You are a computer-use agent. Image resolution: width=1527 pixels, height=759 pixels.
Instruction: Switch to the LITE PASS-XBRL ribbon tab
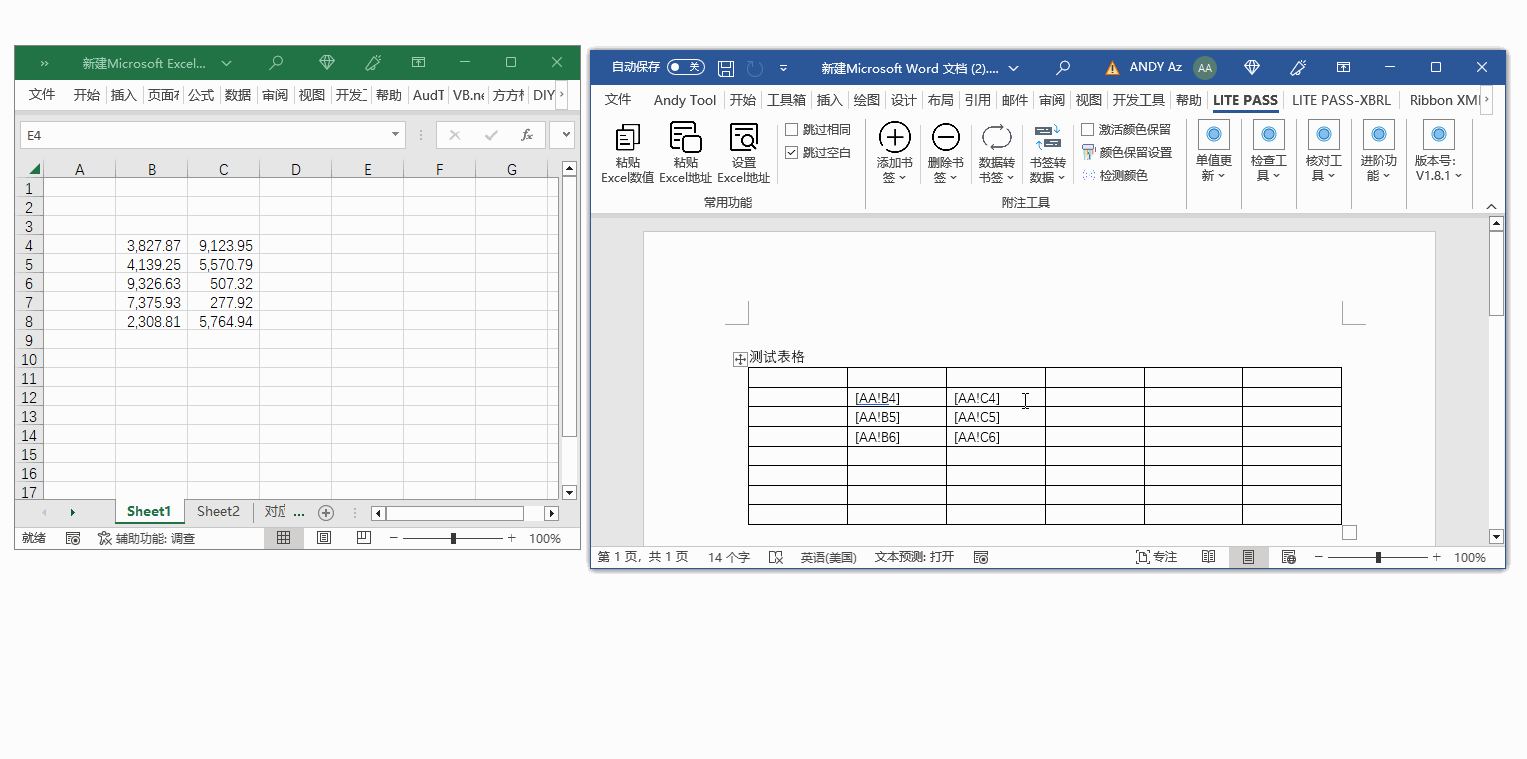pos(1341,100)
